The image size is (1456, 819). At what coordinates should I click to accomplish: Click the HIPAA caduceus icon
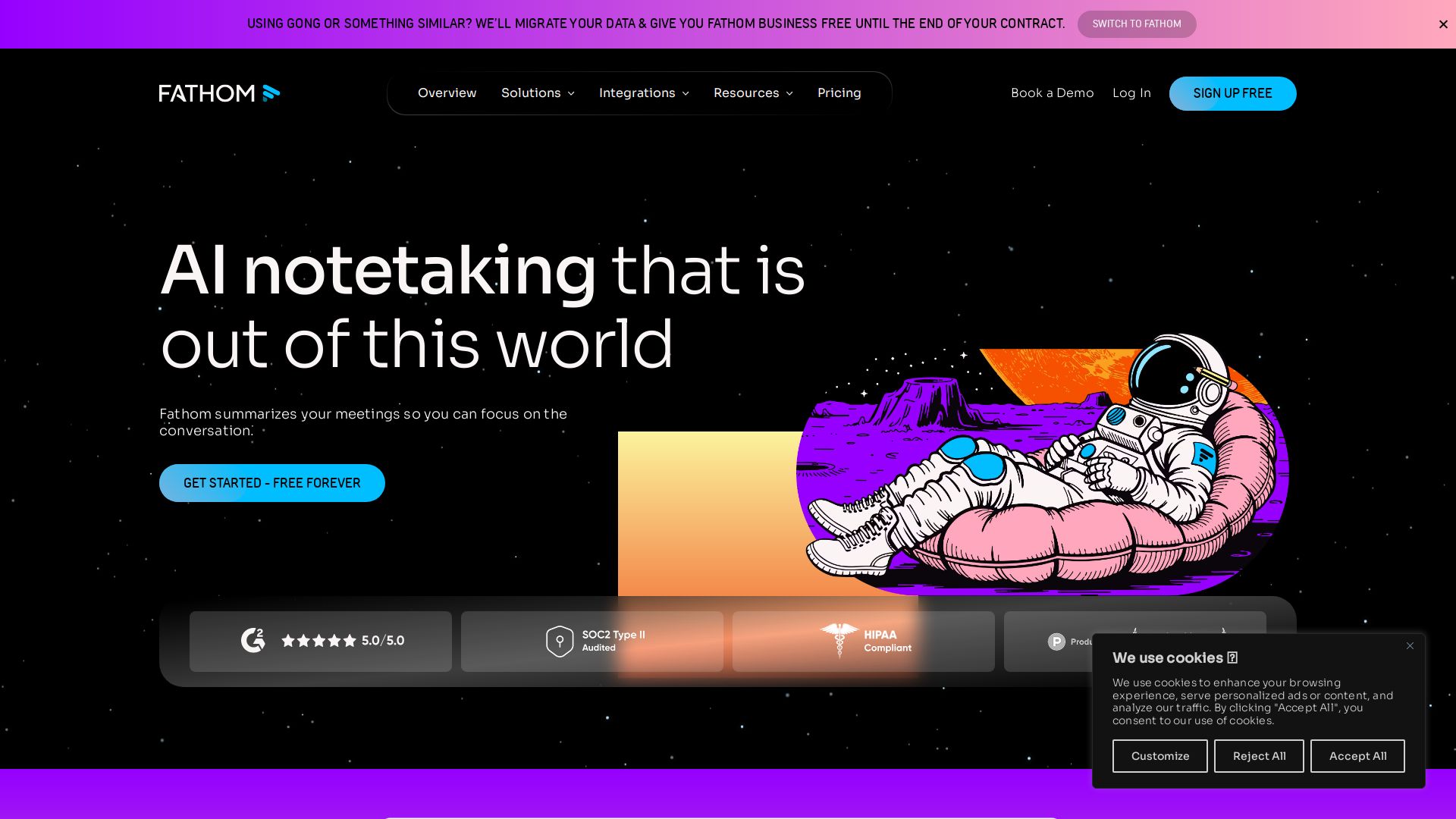[x=839, y=640]
